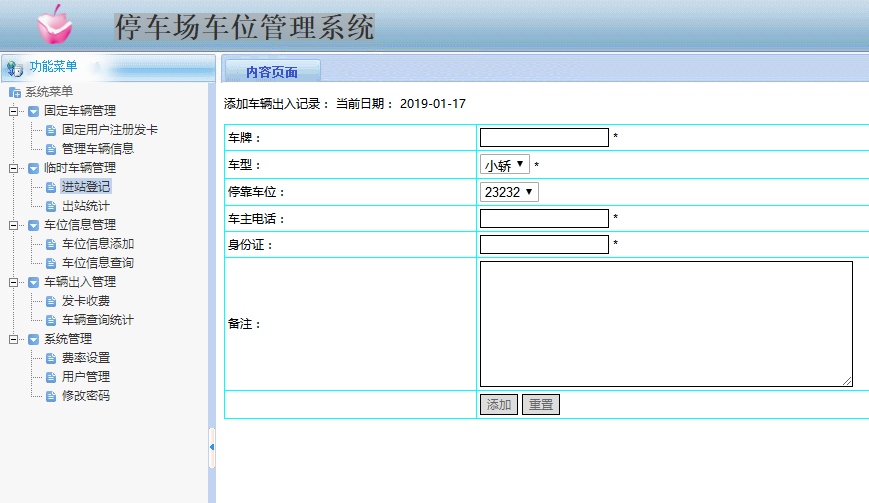Image resolution: width=869 pixels, height=503 pixels.
Task: Click the page icon beside 车辆查询统计
Action: (x=51, y=320)
